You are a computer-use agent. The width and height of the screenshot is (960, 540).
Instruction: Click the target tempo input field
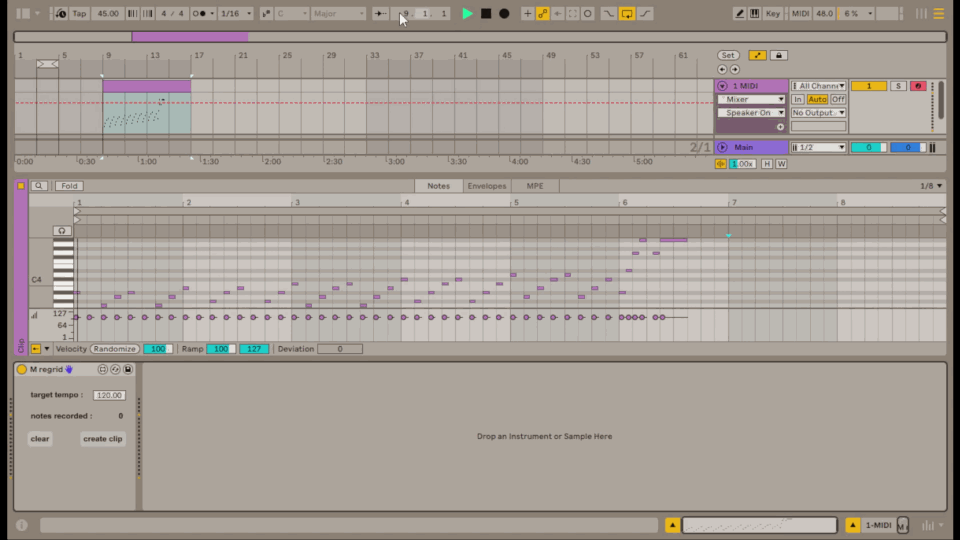(109, 395)
